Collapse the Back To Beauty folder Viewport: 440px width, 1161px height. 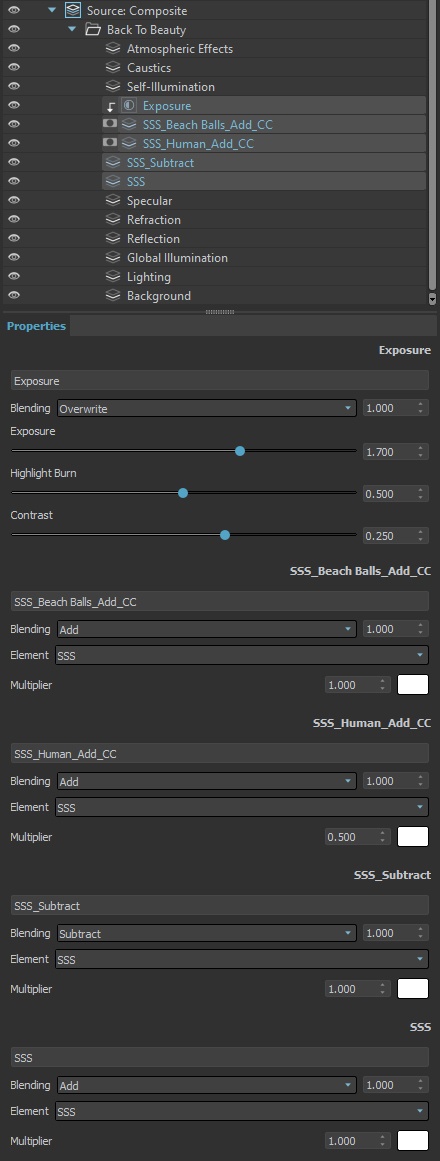click(x=72, y=30)
